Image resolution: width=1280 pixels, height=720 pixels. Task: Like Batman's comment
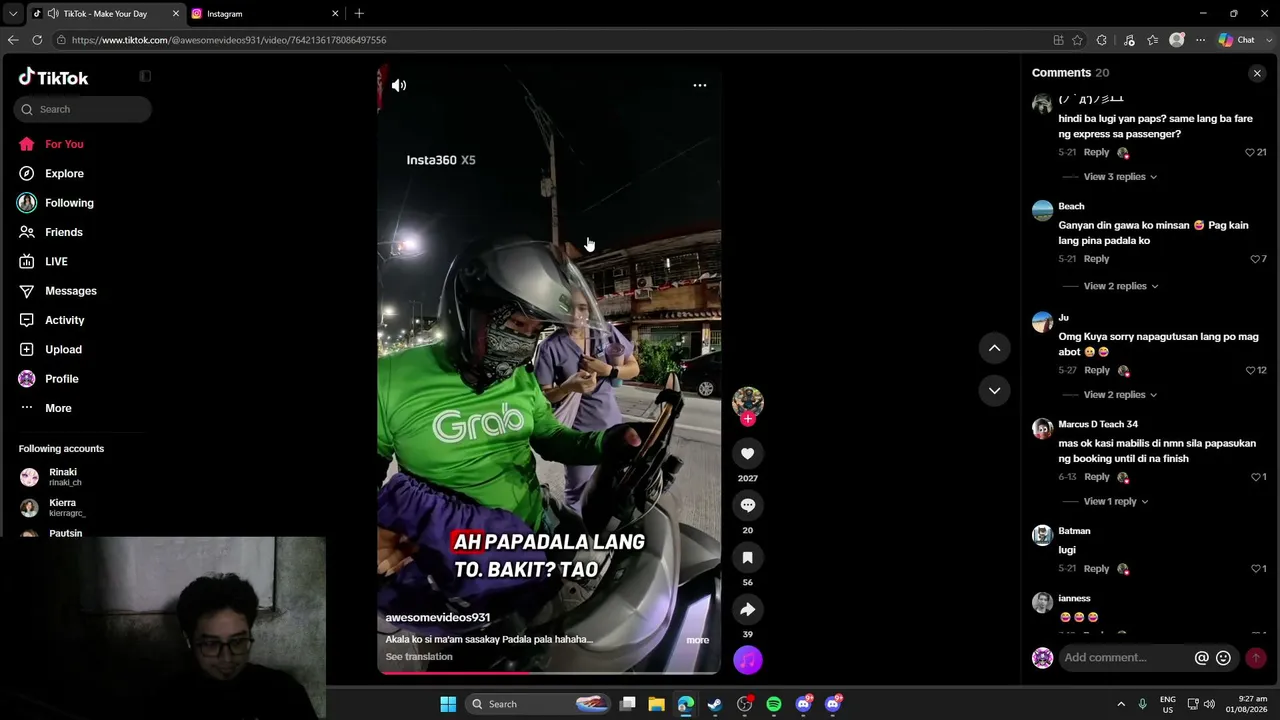click(x=1254, y=569)
